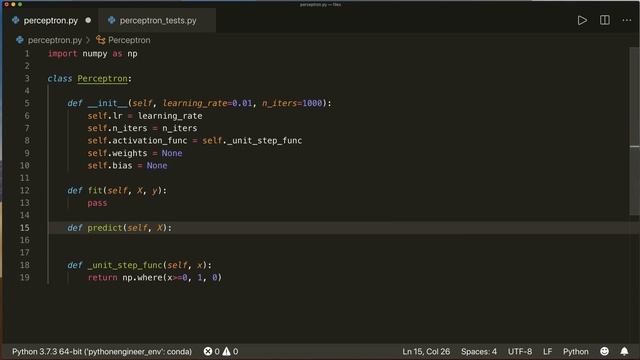640x360 pixels.
Task: Click '__init__' method name on line 5
Action: 108,103
